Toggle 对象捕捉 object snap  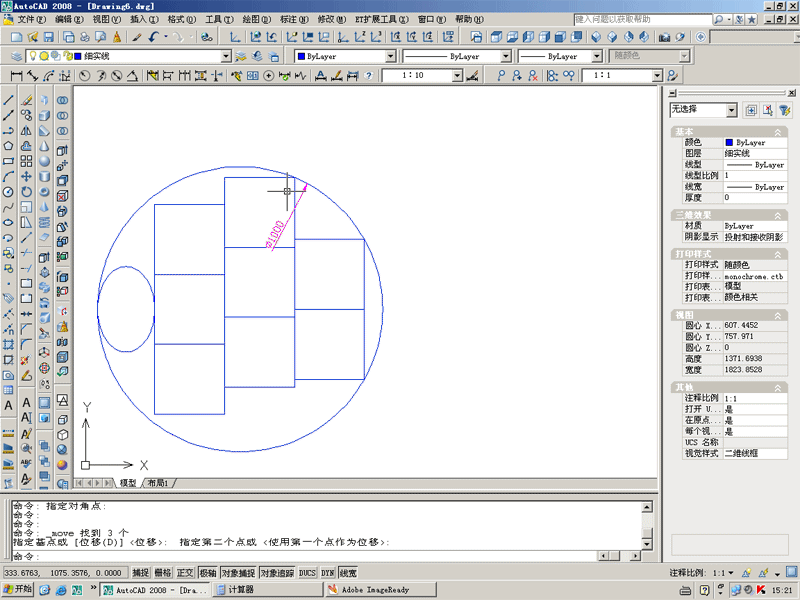238,573
